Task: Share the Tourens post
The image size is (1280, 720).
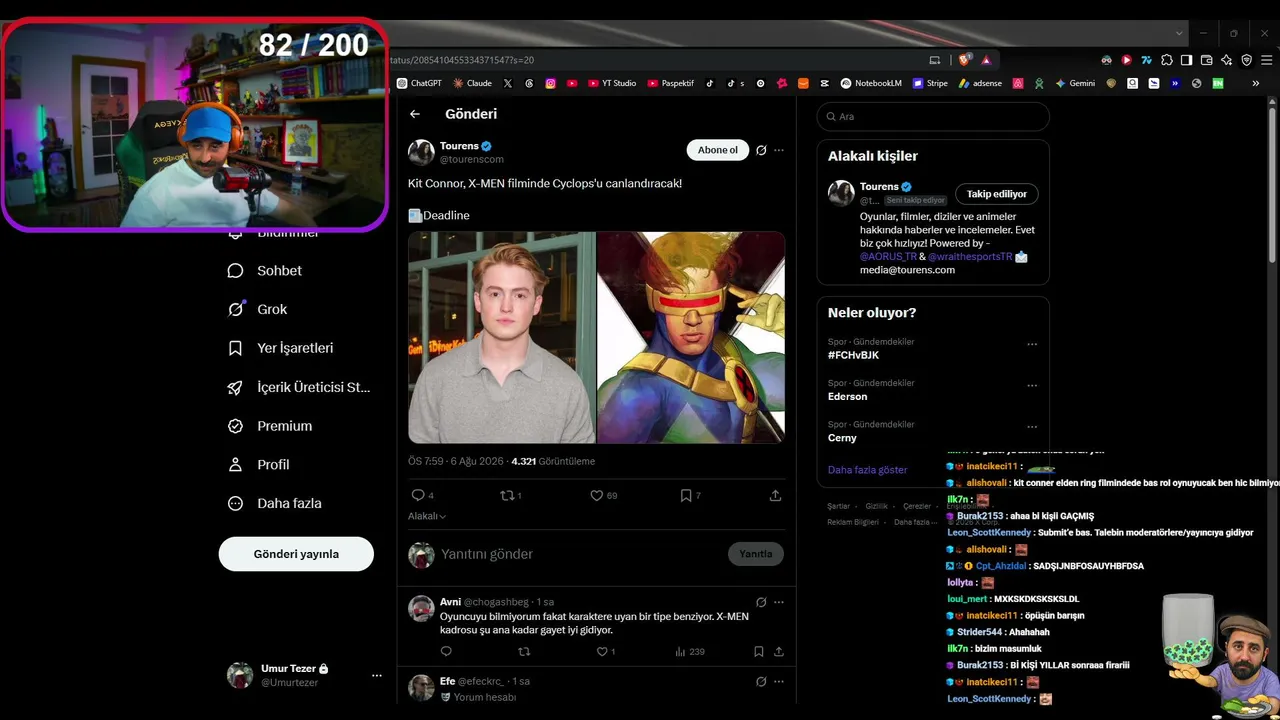Action: click(775, 495)
